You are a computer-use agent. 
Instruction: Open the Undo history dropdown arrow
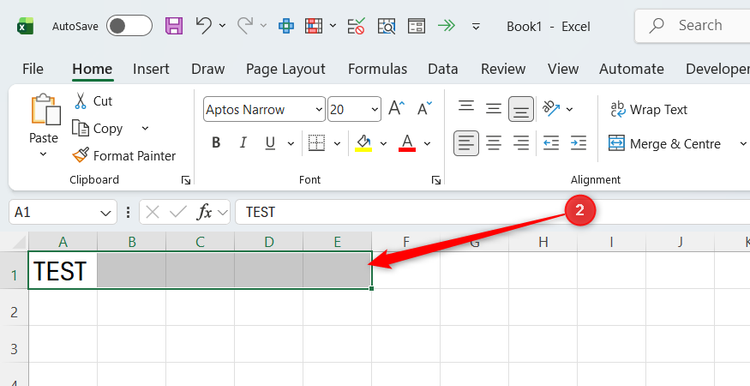(222, 26)
